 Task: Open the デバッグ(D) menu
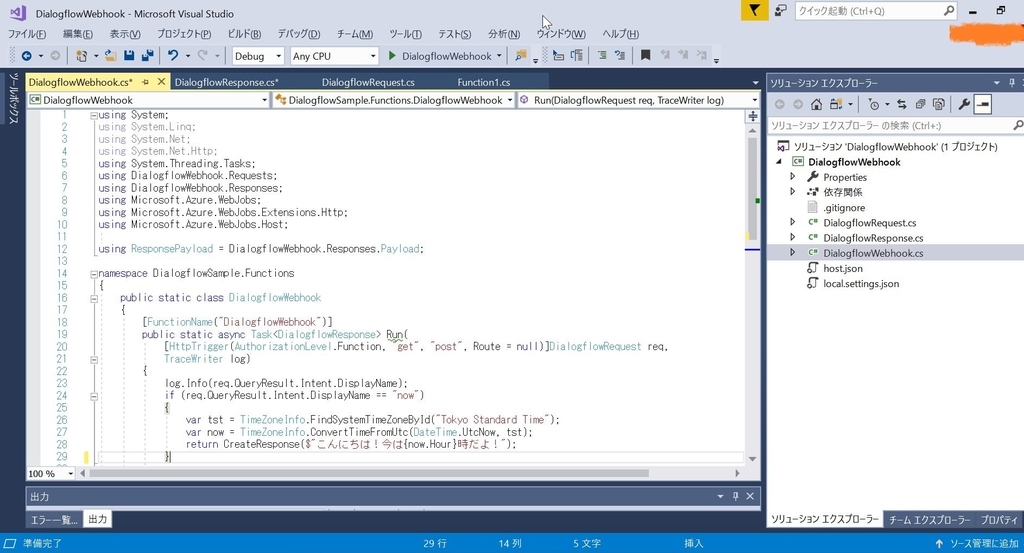(x=298, y=34)
